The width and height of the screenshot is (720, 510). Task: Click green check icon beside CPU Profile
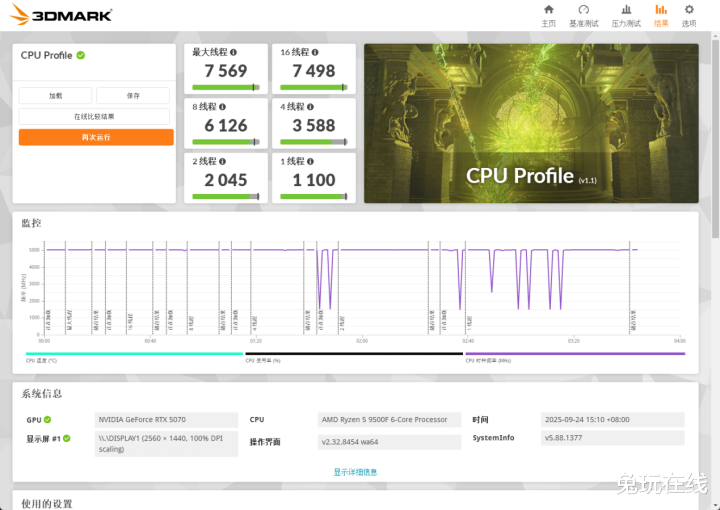tap(81, 55)
